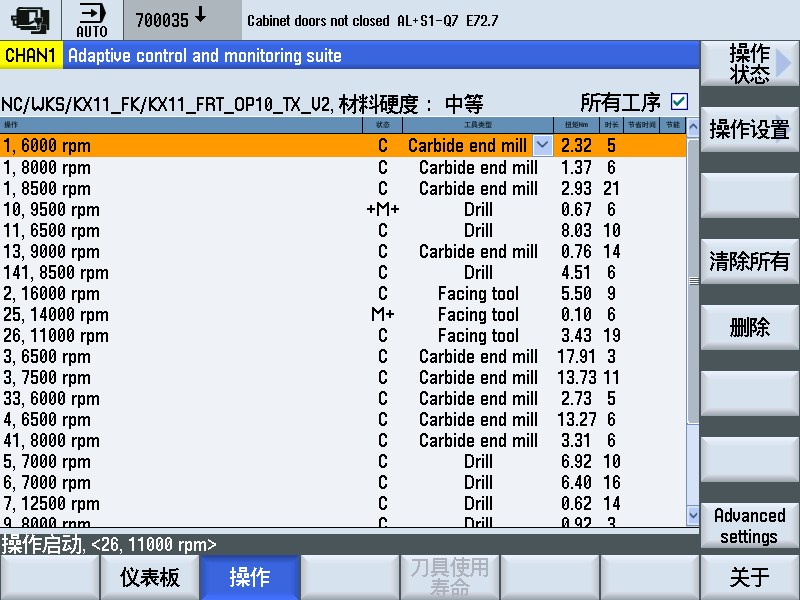The width and height of the screenshot is (800, 600).
Task: Click the 清除所有 clear-all softkey
Action: (x=748, y=261)
